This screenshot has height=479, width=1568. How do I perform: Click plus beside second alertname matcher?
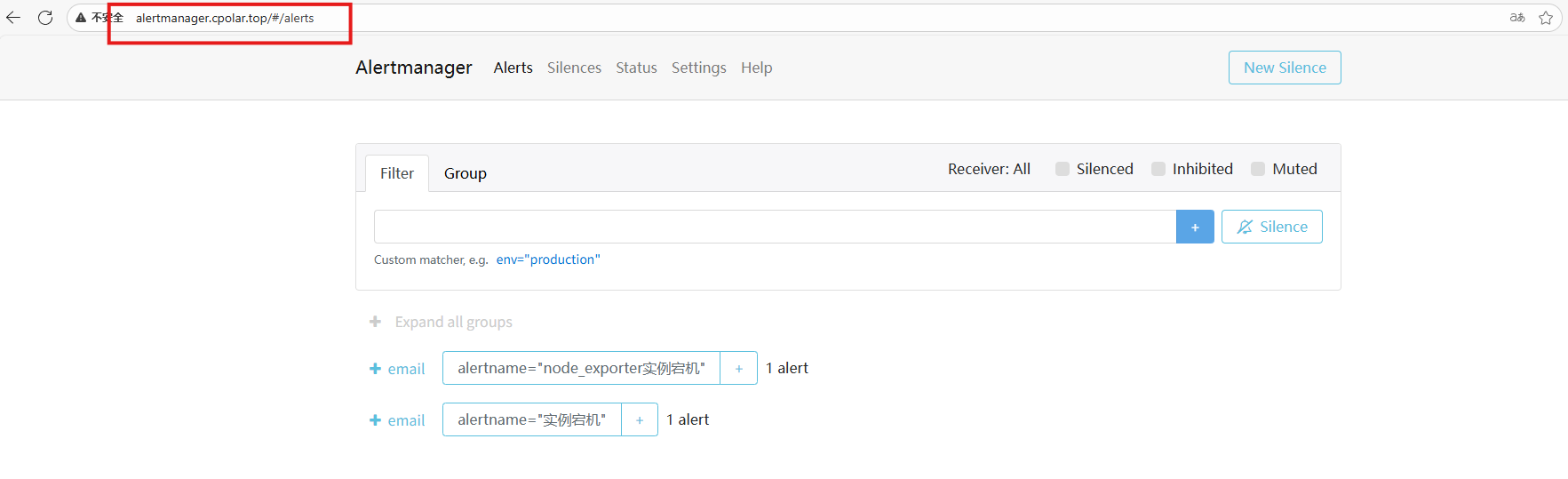click(639, 419)
